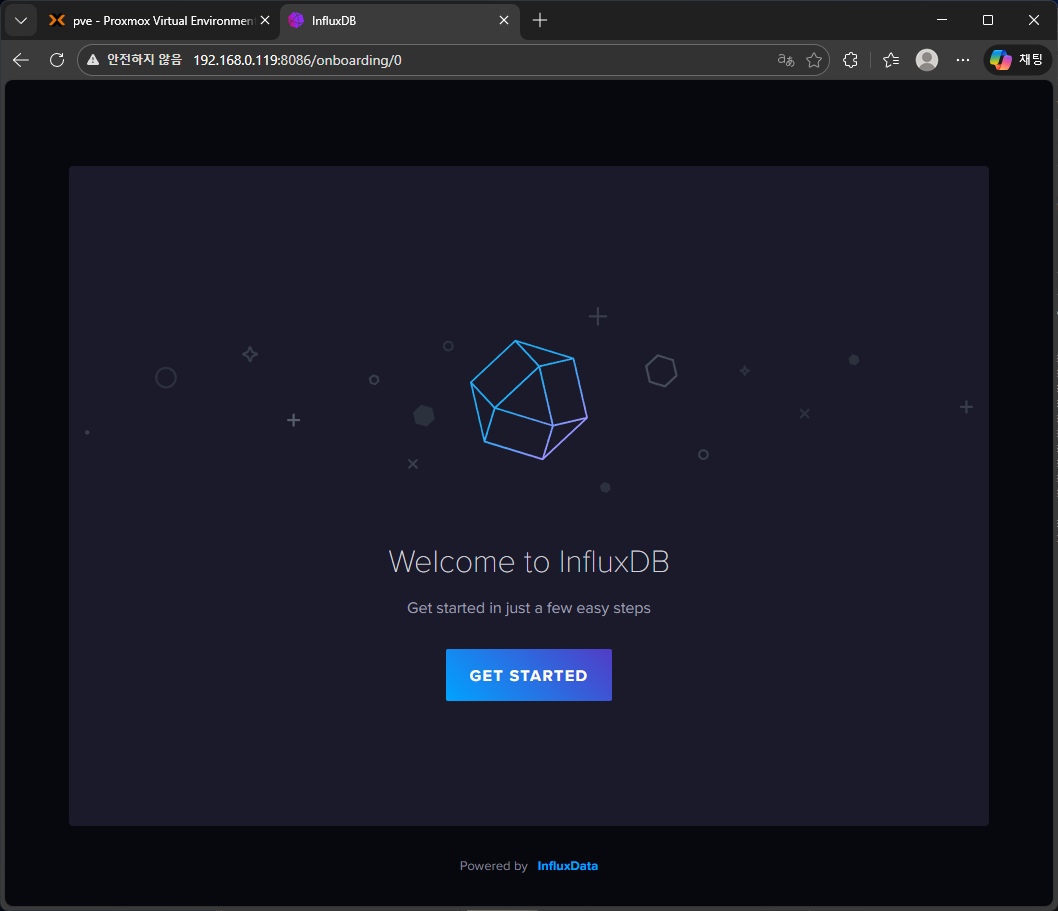Click the Welcome to InfluxDB heading
1058x911 pixels.
(528, 561)
